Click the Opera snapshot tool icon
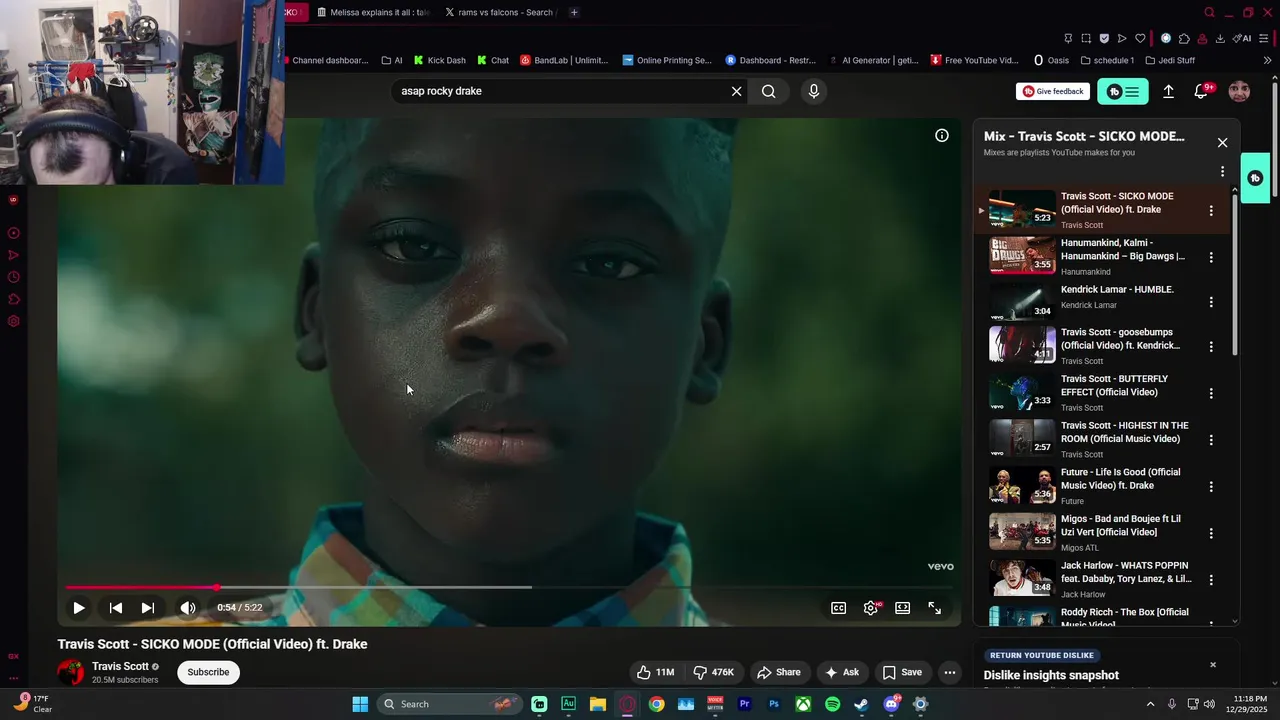The width and height of the screenshot is (1280, 720). tap(1086, 38)
